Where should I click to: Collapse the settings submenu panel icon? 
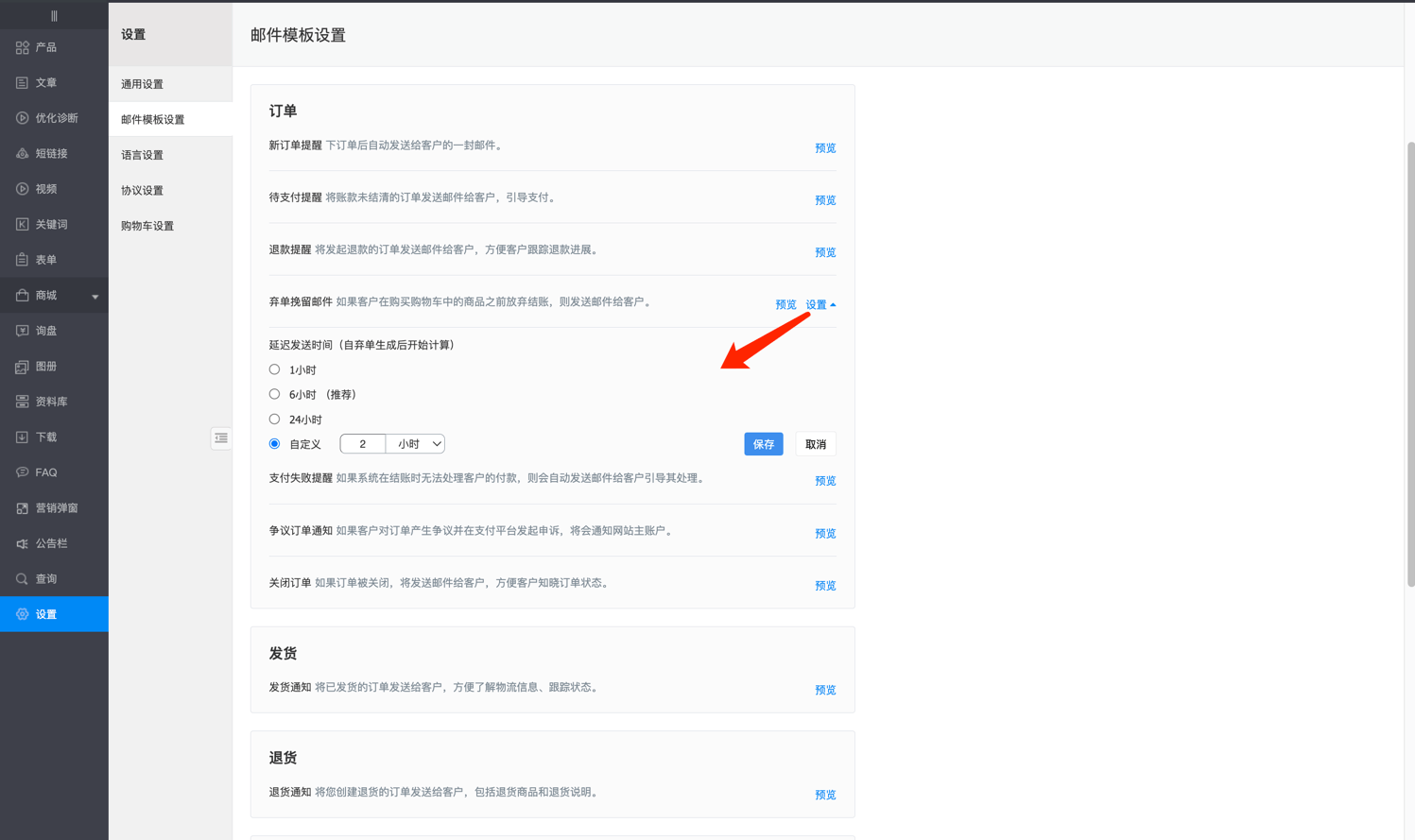(x=221, y=438)
